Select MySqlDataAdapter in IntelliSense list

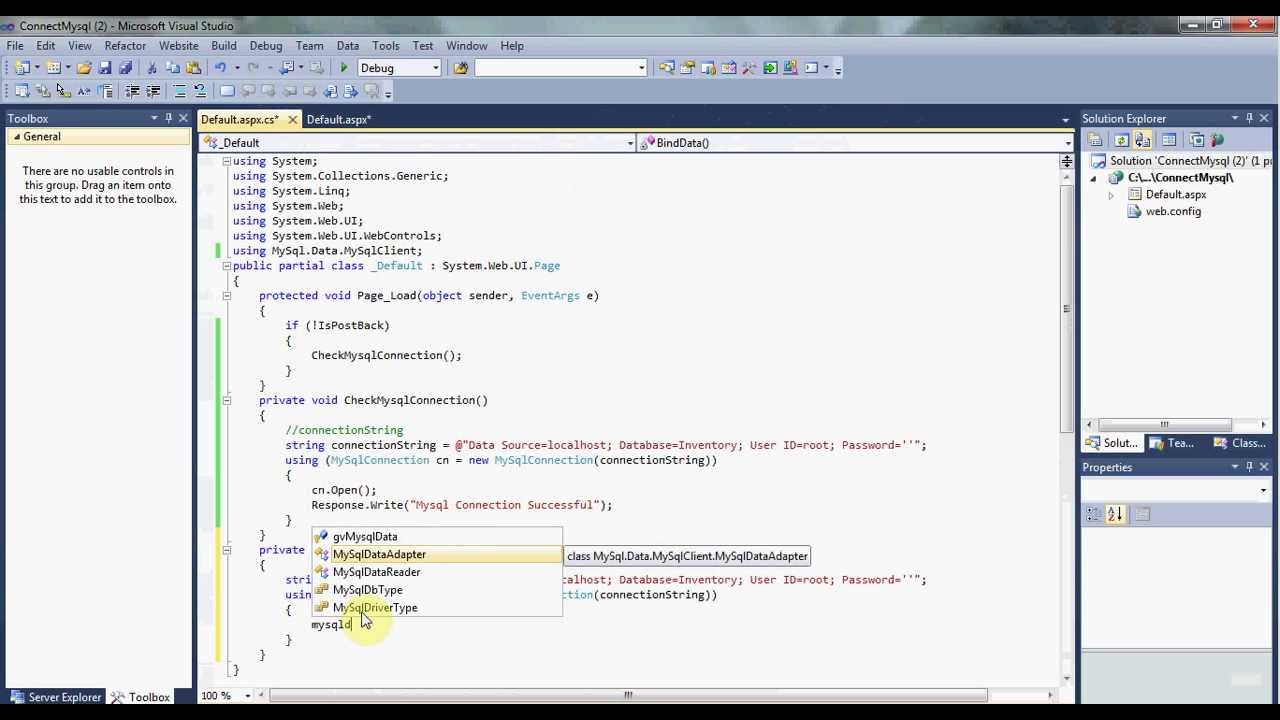379,555
